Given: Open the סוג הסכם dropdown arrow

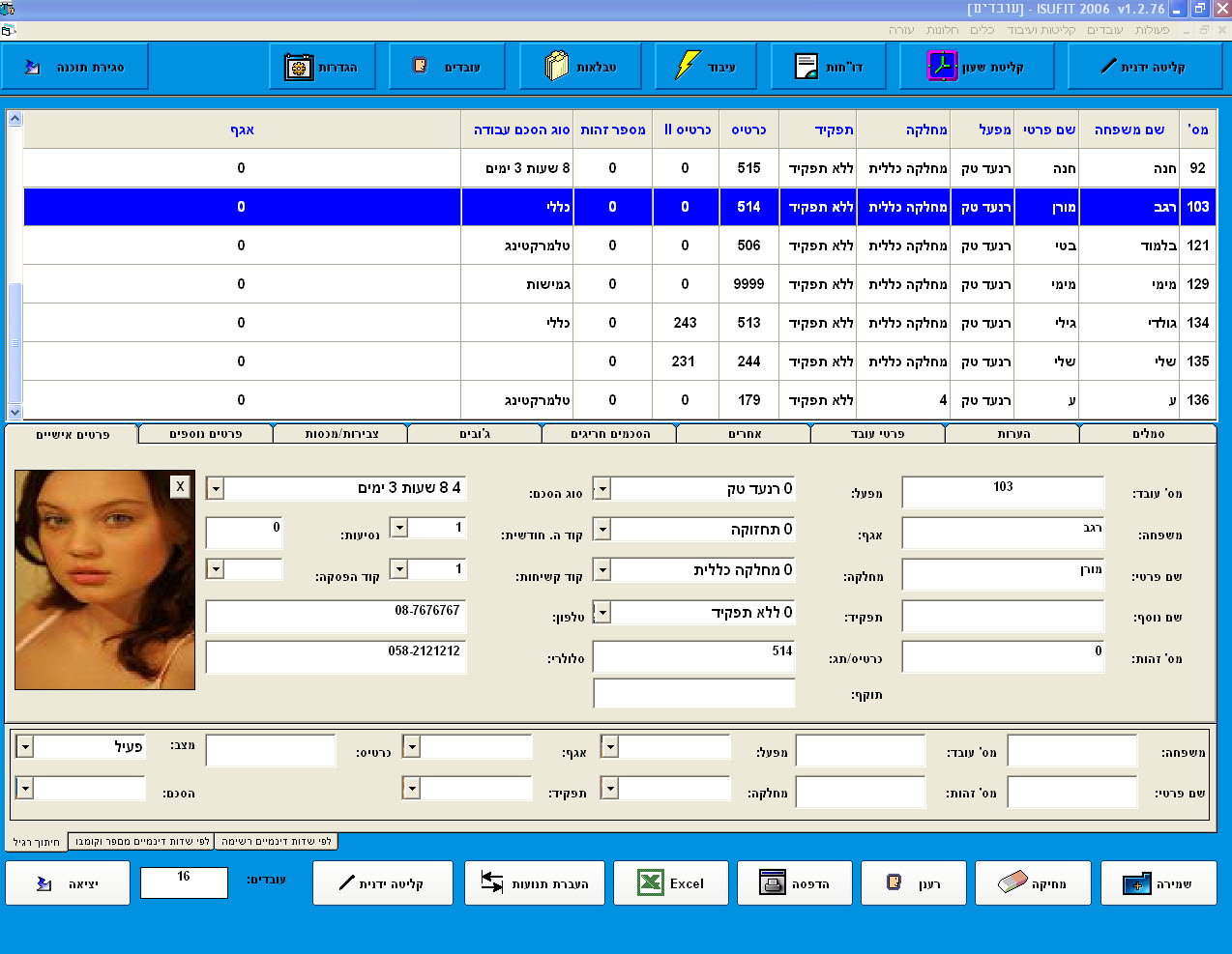Looking at the screenshot, I should coord(216,488).
